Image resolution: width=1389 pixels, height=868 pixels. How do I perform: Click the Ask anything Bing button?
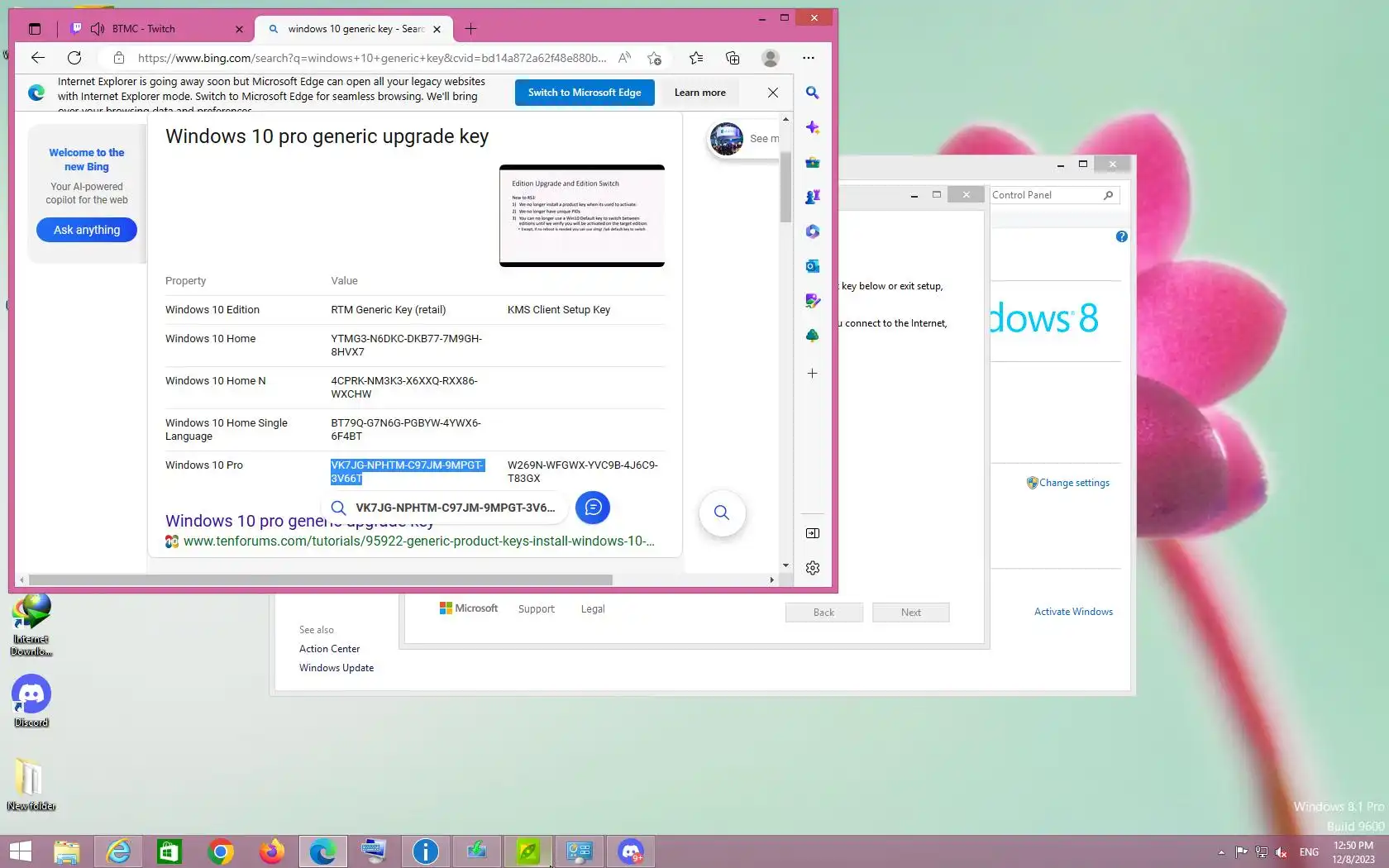[x=87, y=230]
